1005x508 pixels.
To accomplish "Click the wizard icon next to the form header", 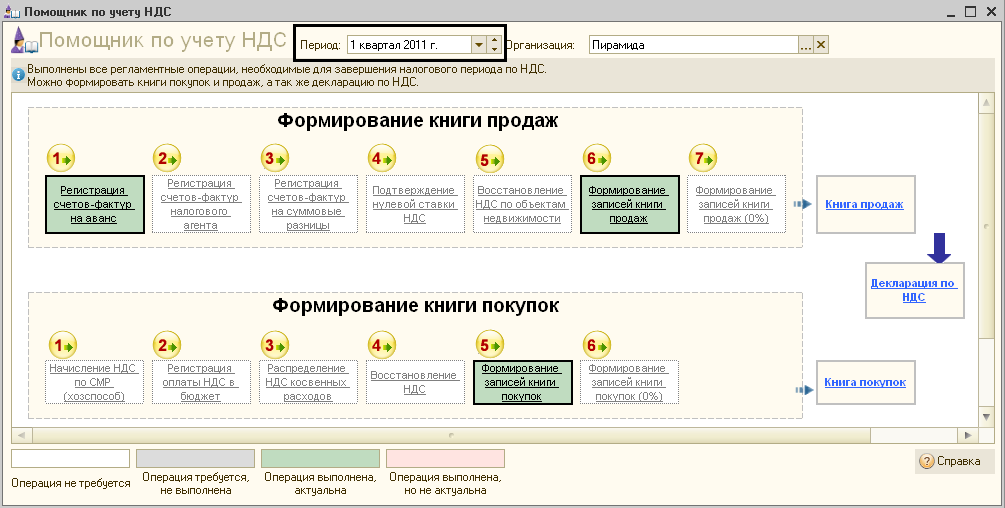I will (x=24, y=41).
